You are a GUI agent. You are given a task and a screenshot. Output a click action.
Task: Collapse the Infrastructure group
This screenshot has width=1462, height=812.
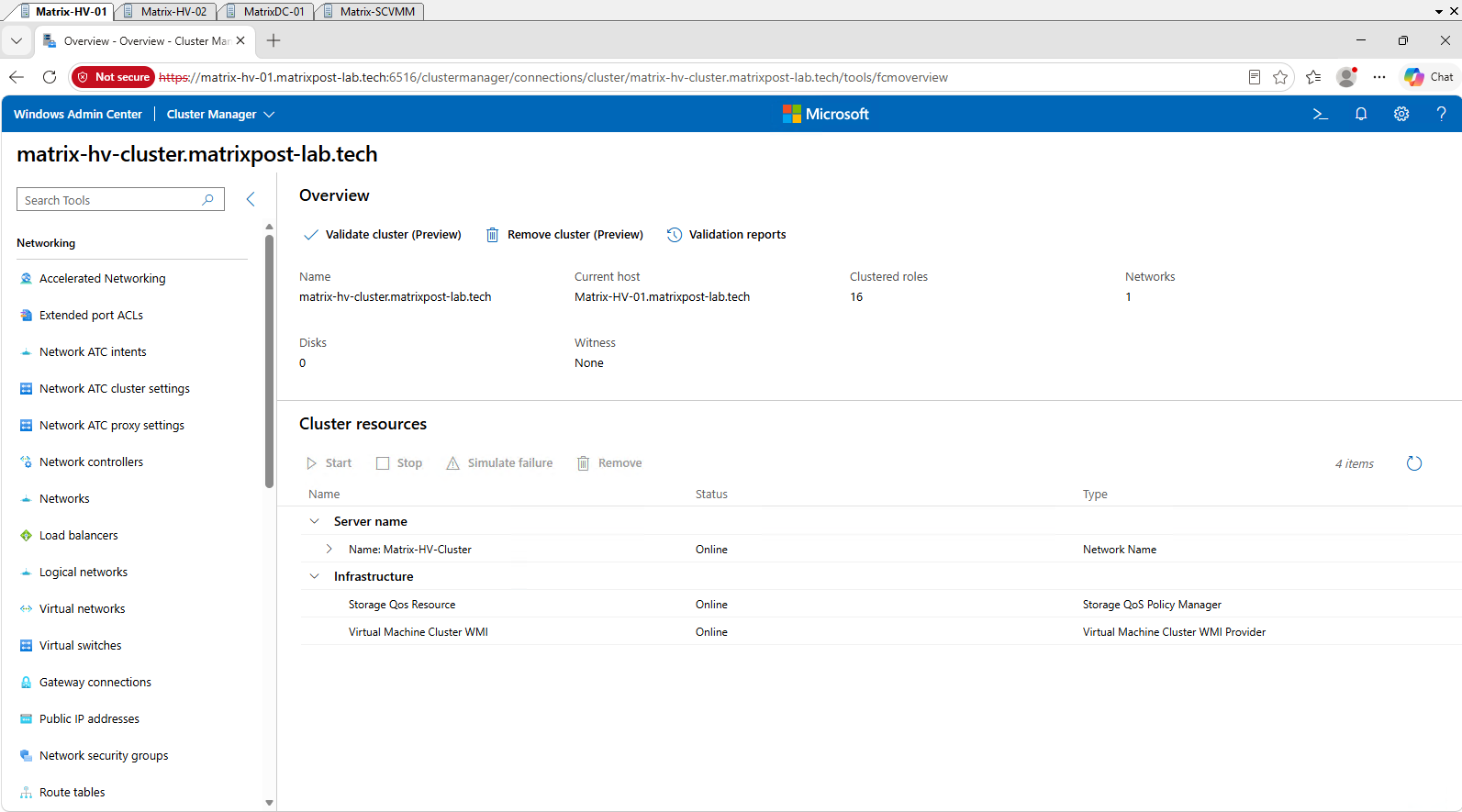[314, 576]
